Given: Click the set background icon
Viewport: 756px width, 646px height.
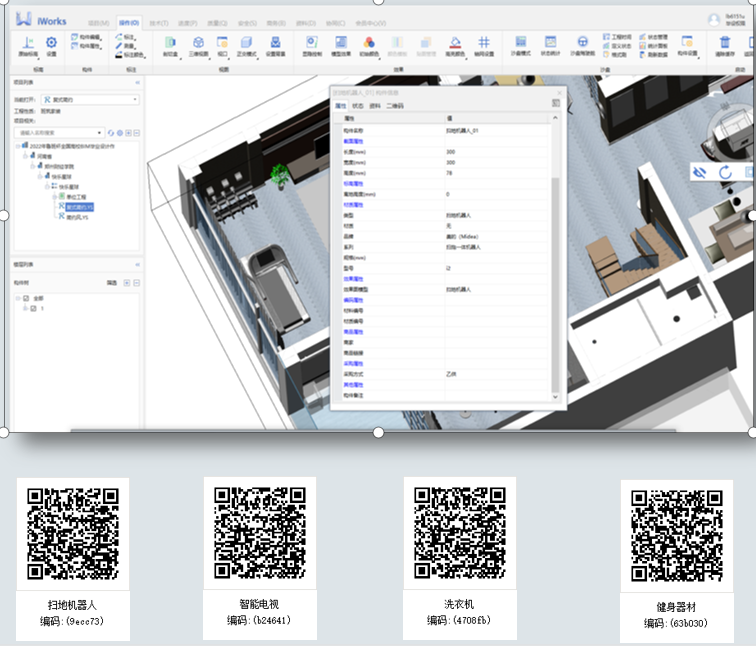Looking at the screenshot, I should [x=275, y=42].
